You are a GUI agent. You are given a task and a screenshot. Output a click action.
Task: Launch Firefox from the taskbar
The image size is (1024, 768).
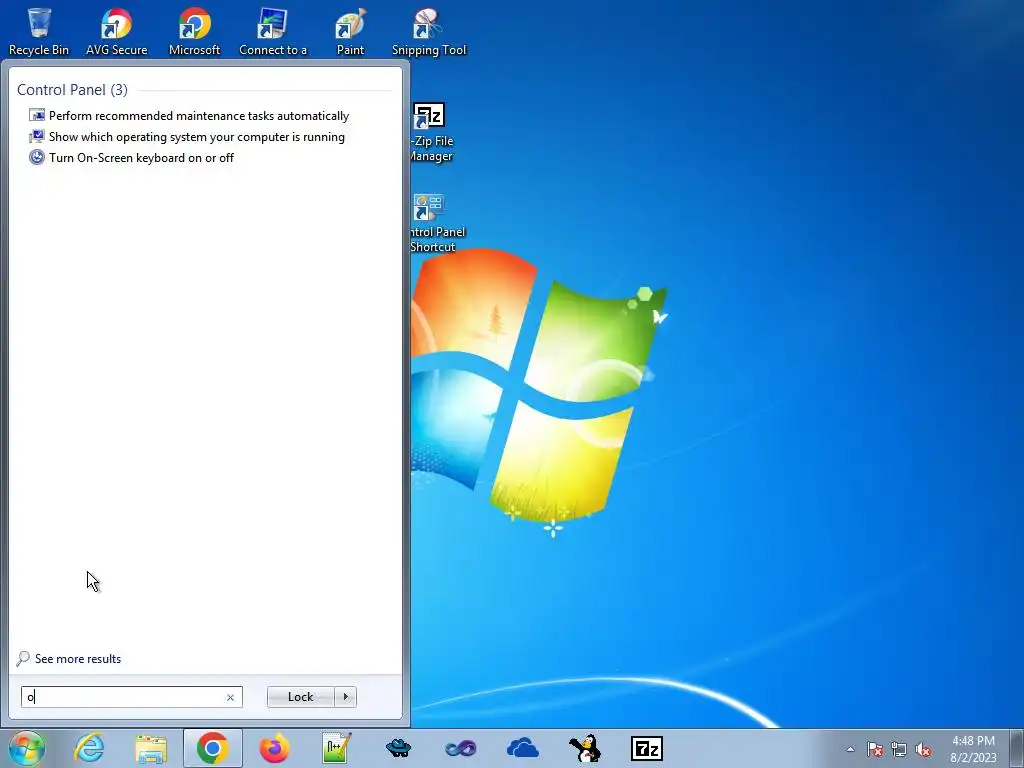(274, 748)
